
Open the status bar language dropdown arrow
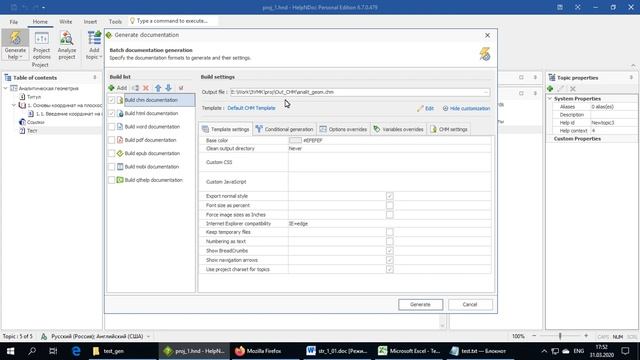click(149, 337)
